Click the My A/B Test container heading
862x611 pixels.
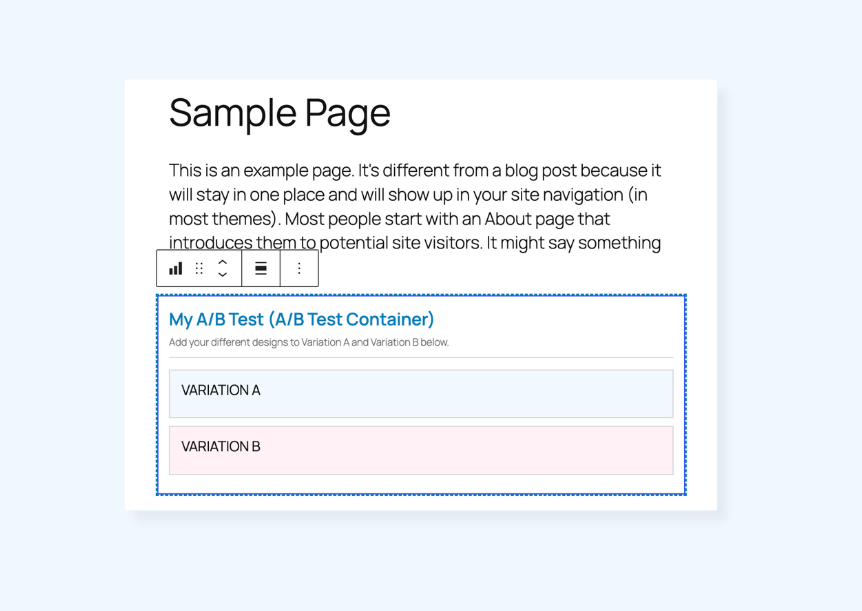pos(301,320)
